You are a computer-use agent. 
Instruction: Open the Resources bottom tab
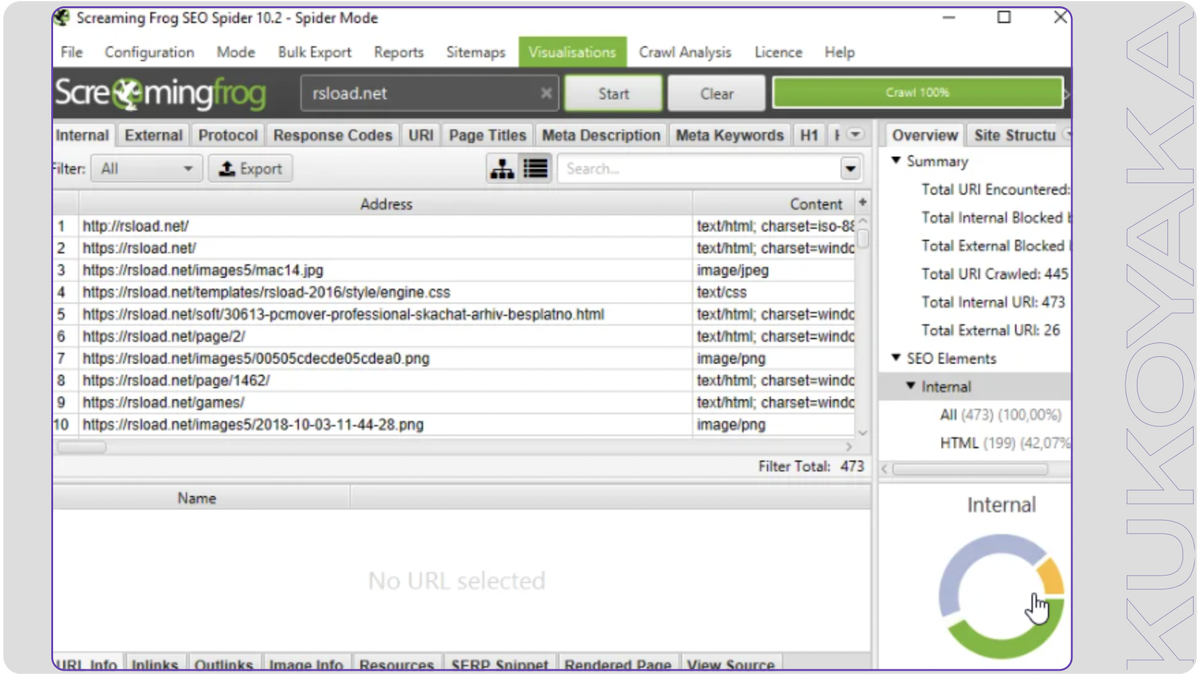coord(397,665)
